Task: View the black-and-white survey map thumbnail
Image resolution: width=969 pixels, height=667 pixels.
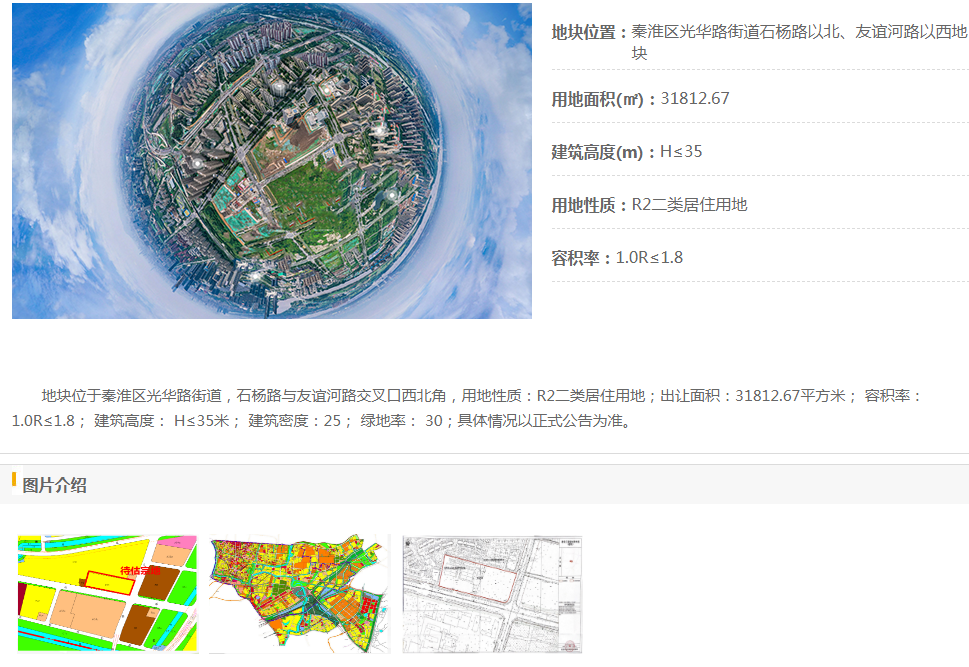Action: (x=491, y=594)
